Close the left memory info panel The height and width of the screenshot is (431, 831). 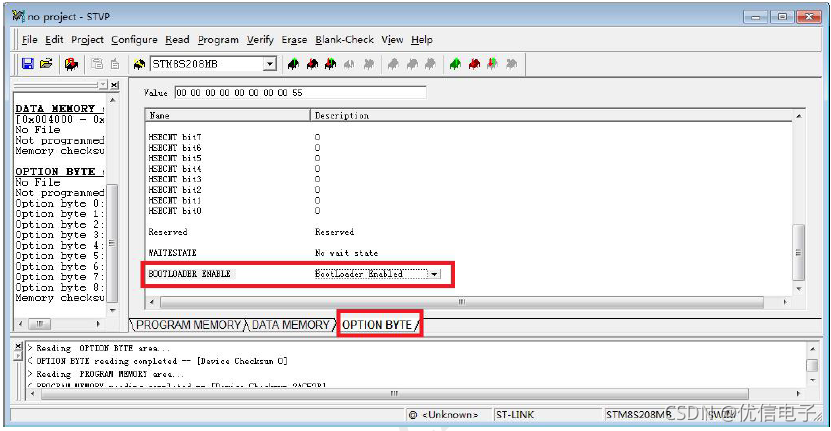click(115, 85)
